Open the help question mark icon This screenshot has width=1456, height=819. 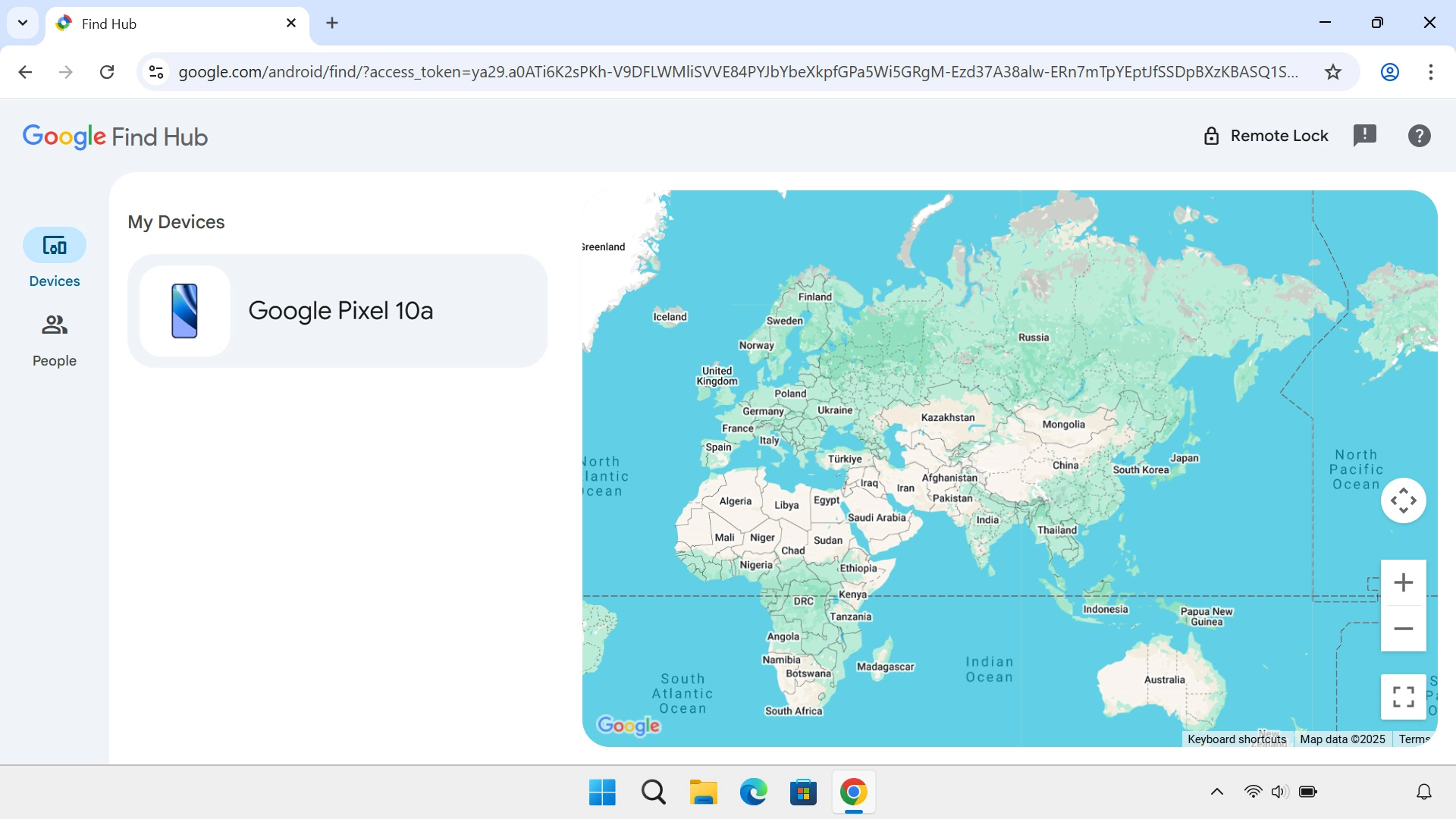1419,136
